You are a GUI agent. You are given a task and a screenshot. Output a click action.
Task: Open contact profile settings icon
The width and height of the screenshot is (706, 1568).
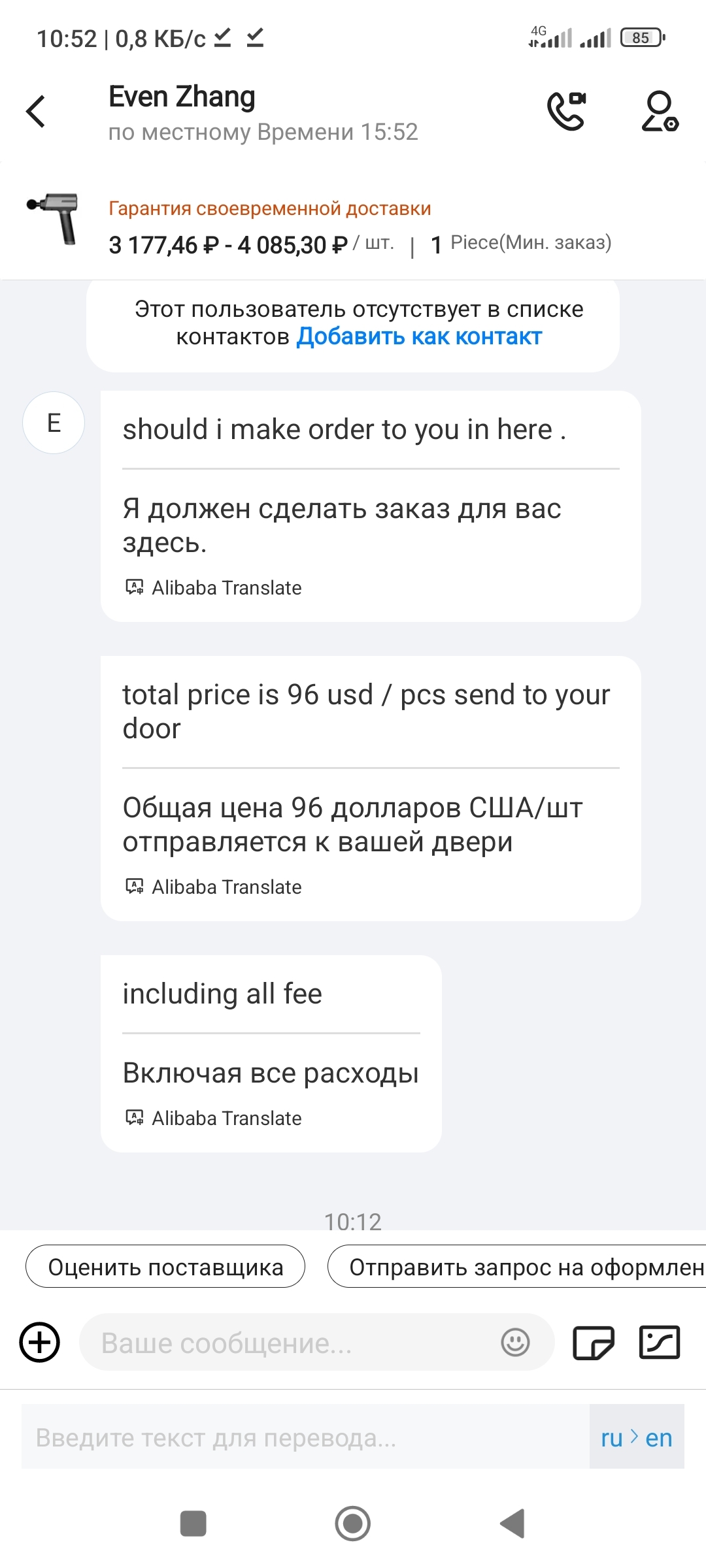pyautogui.click(x=659, y=111)
